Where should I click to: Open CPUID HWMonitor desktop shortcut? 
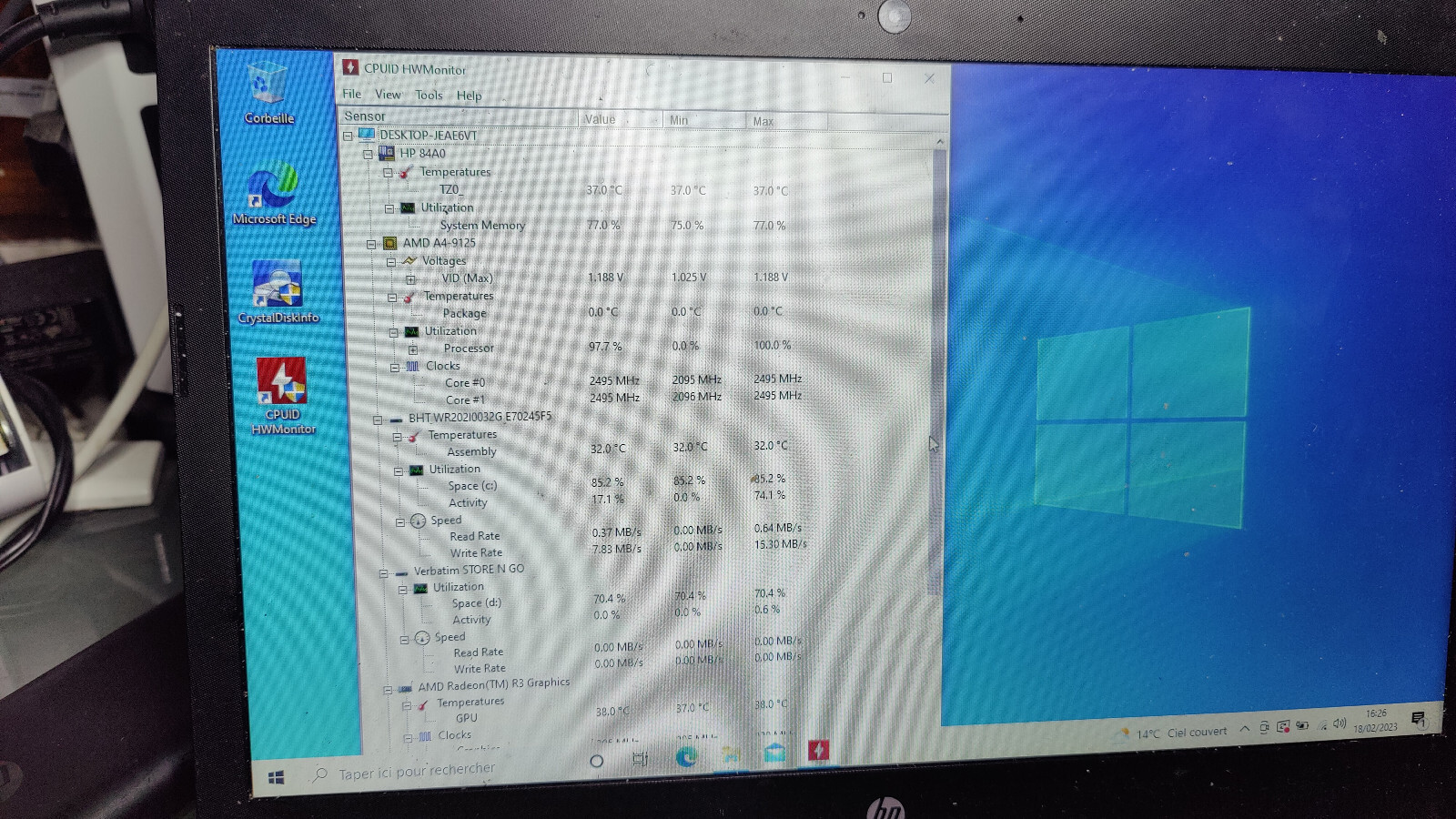click(x=283, y=395)
